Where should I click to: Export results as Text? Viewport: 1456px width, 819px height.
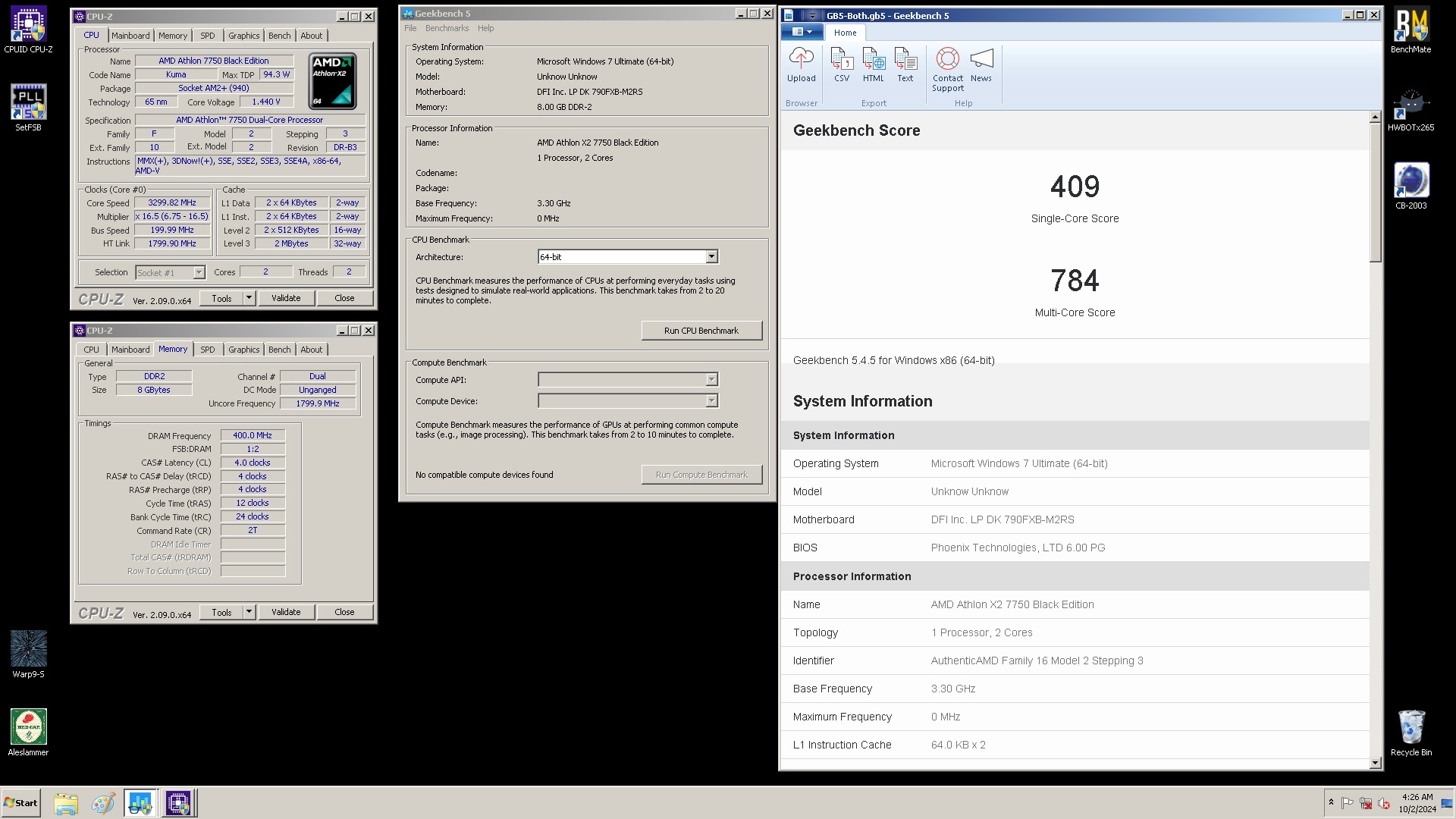905,65
